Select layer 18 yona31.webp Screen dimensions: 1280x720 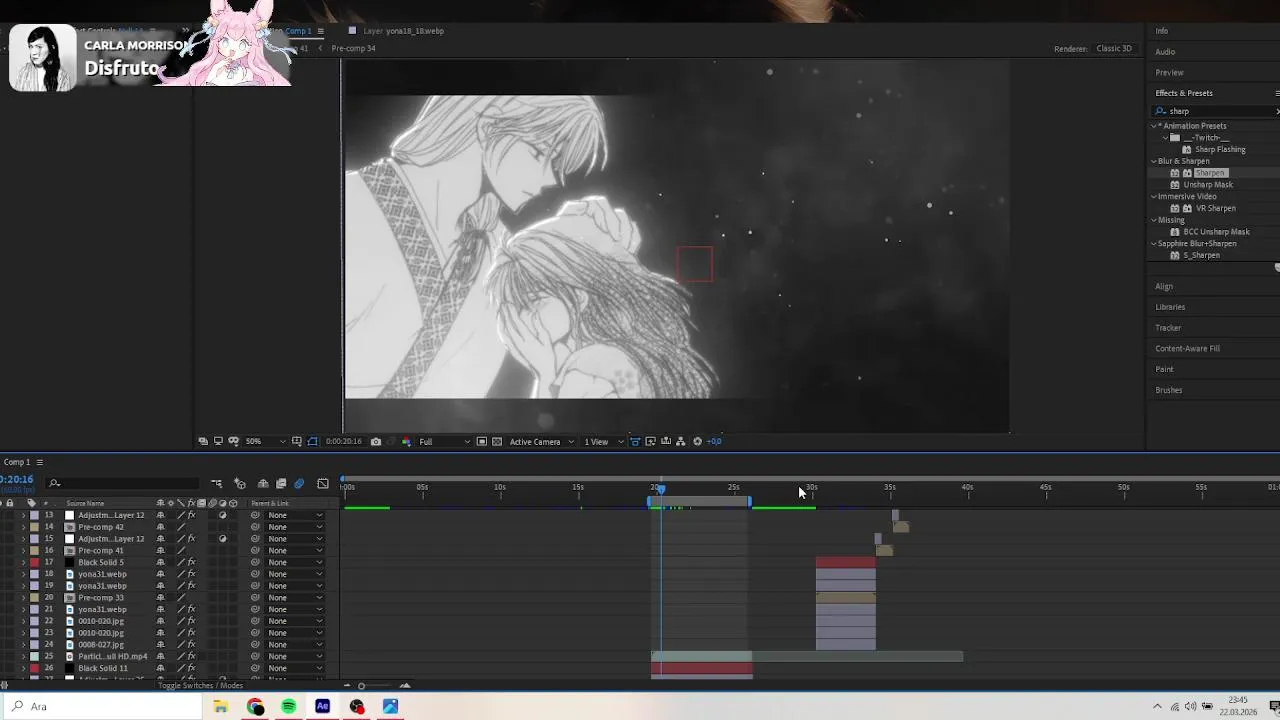pyautogui.click(x=102, y=574)
